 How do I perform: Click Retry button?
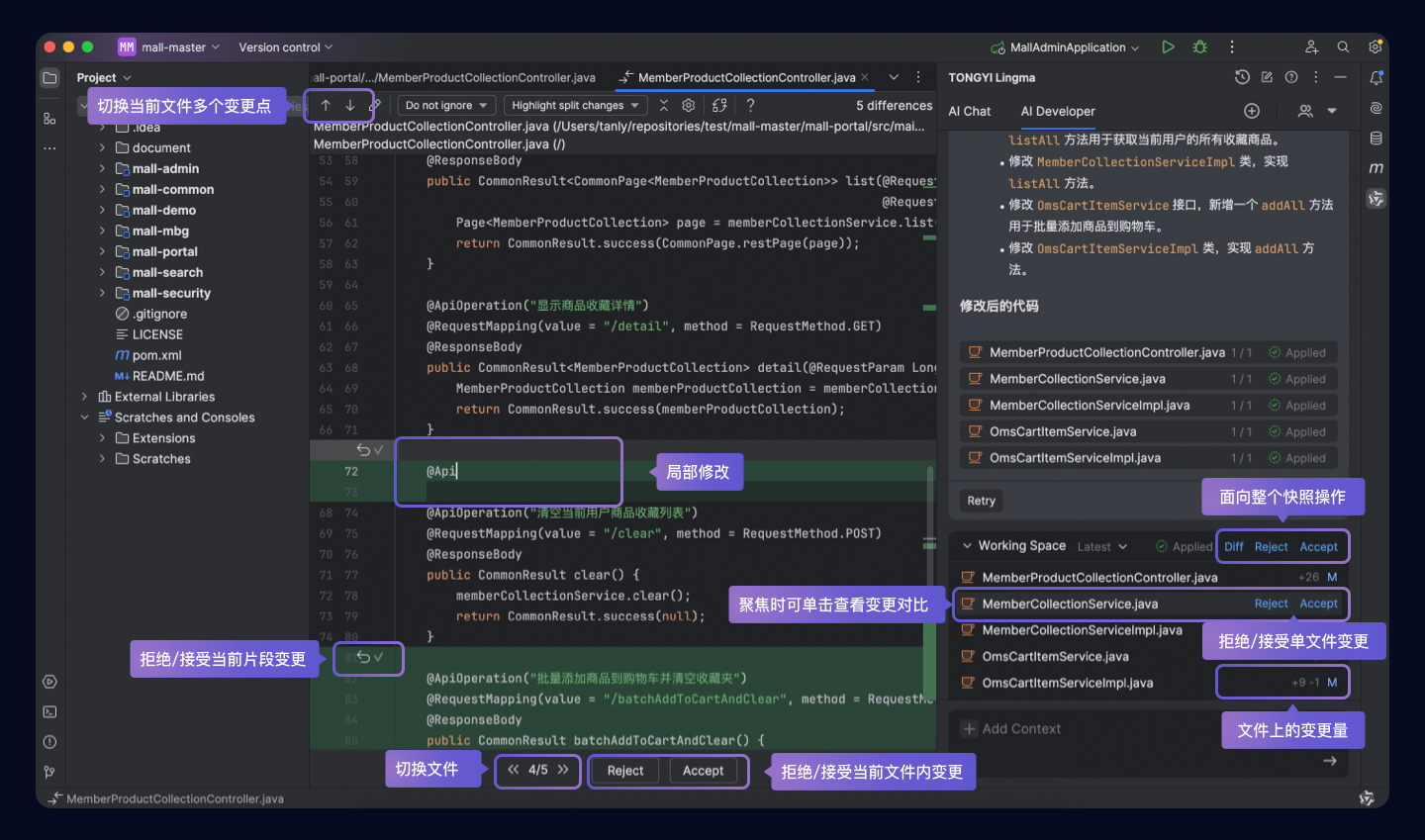click(x=981, y=501)
